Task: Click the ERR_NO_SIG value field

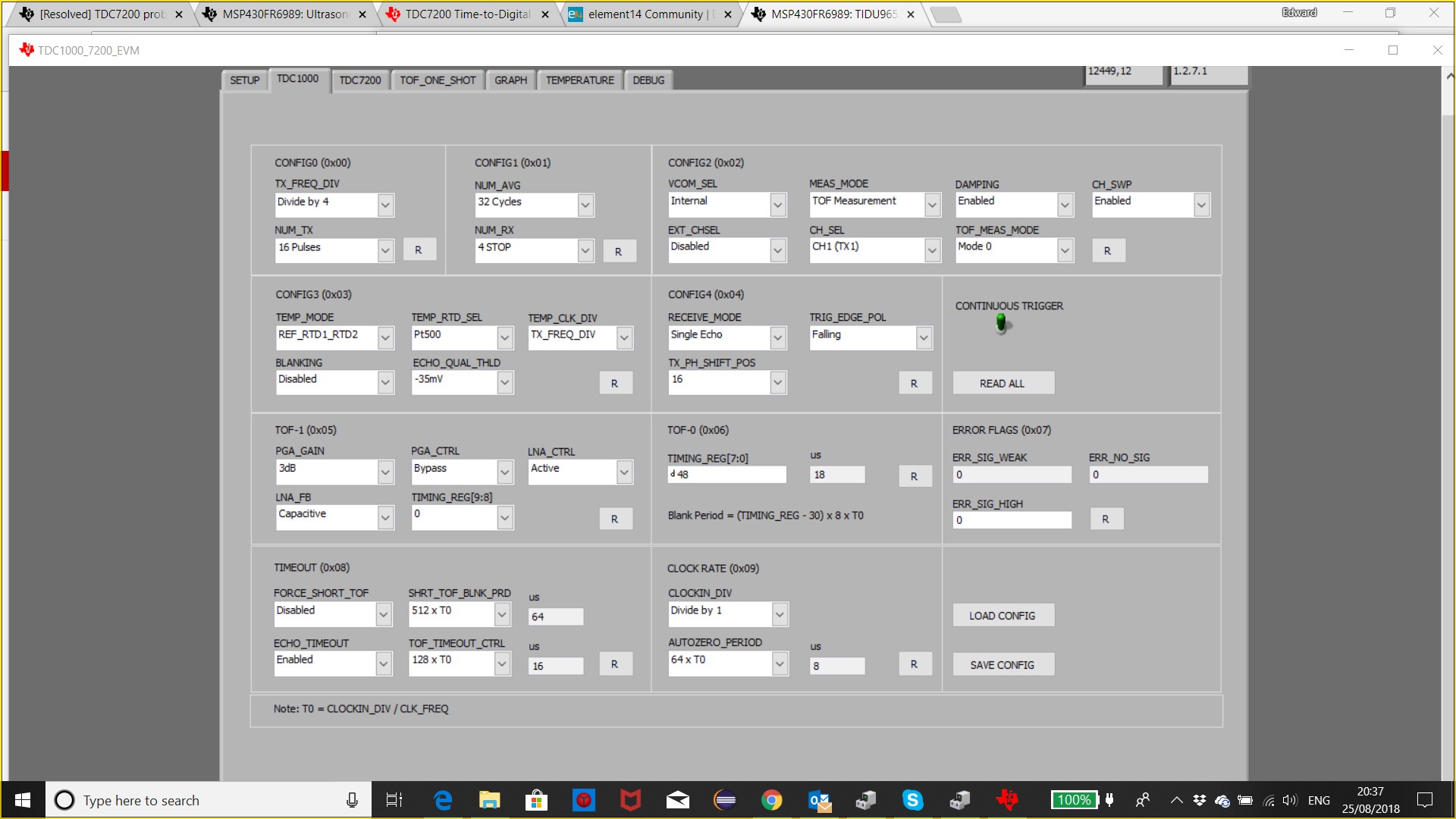Action: [x=1149, y=474]
